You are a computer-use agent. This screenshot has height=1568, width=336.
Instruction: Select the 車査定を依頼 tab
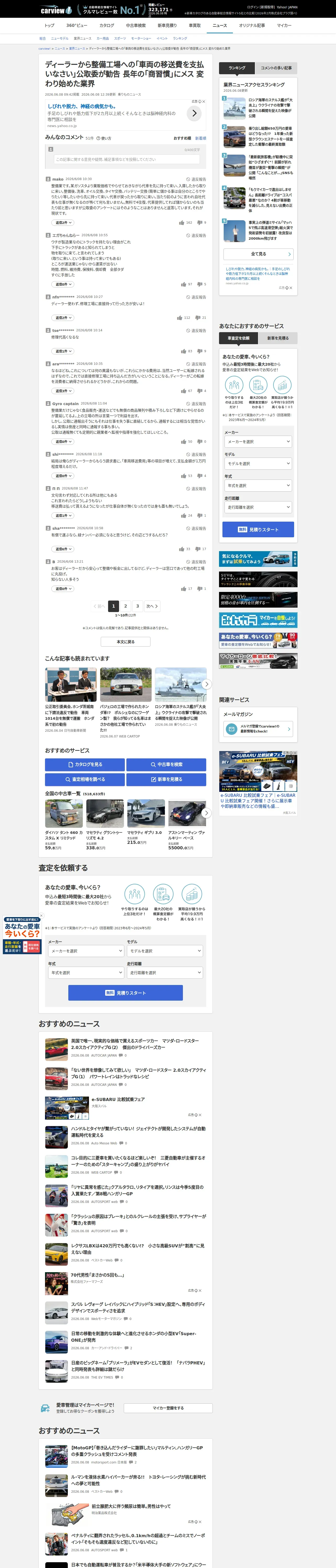pyautogui.click(x=238, y=338)
